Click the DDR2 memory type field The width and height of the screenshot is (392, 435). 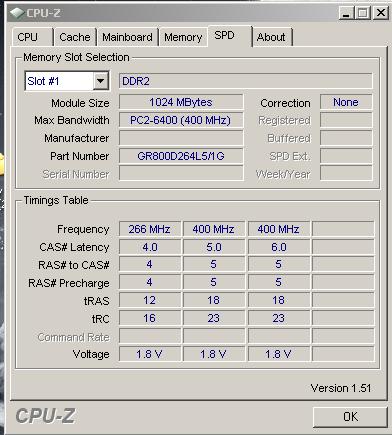pyautogui.click(x=245, y=81)
